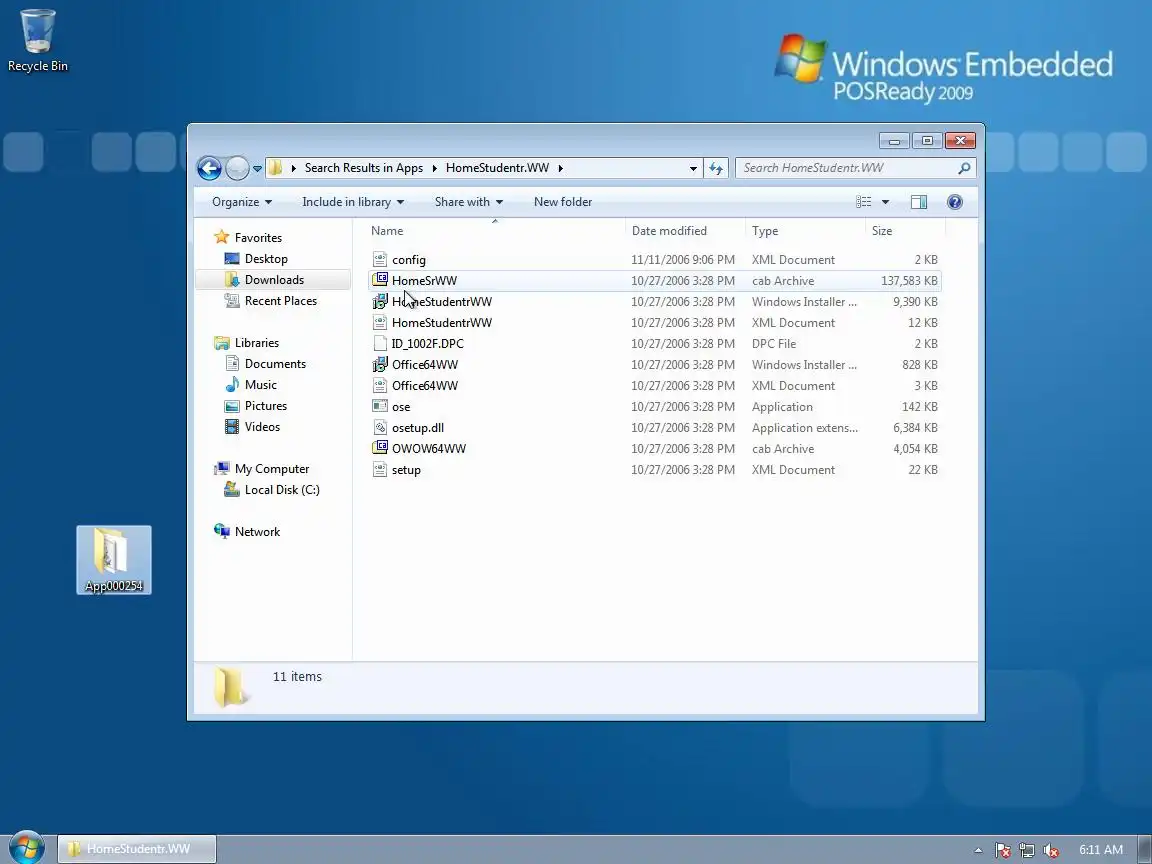This screenshot has height=864, width=1152.
Task: Select HomeSrWW cab archive icon
Action: coord(380,280)
